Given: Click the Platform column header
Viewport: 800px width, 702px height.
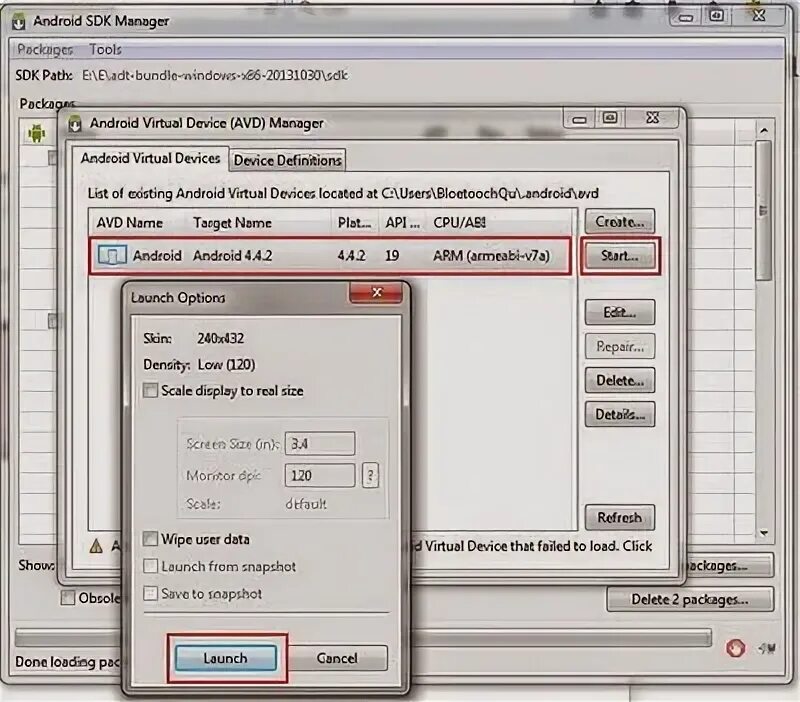Looking at the screenshot, I should [x=354, y=223].
